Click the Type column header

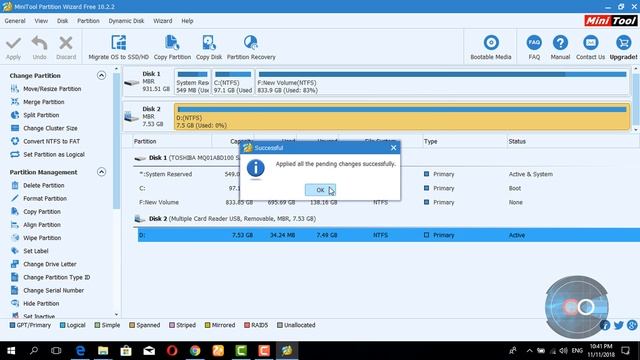(x=430, y=141)
